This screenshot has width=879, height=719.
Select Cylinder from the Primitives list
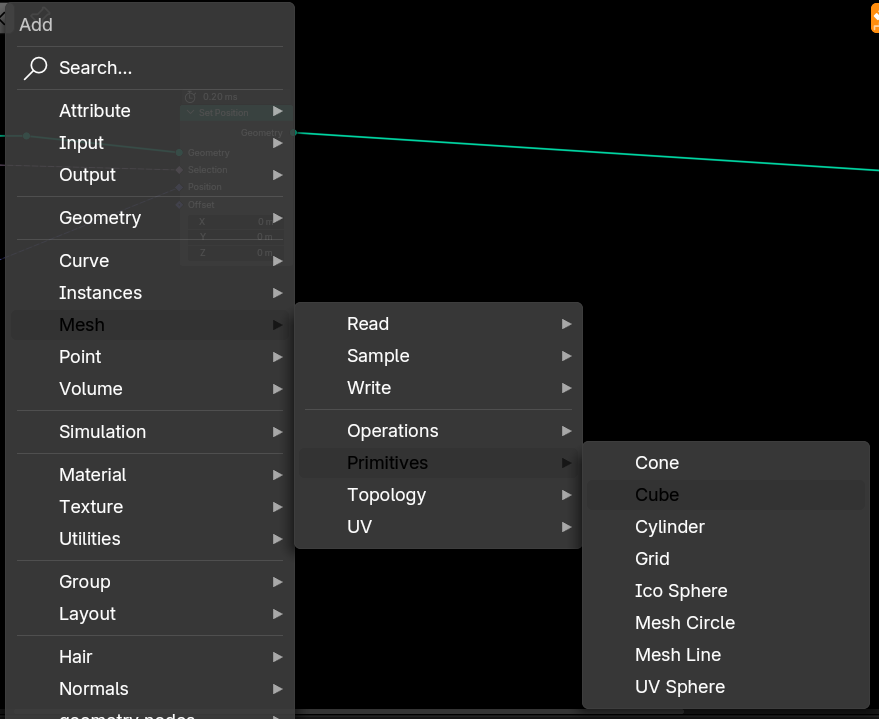point(725,527)
